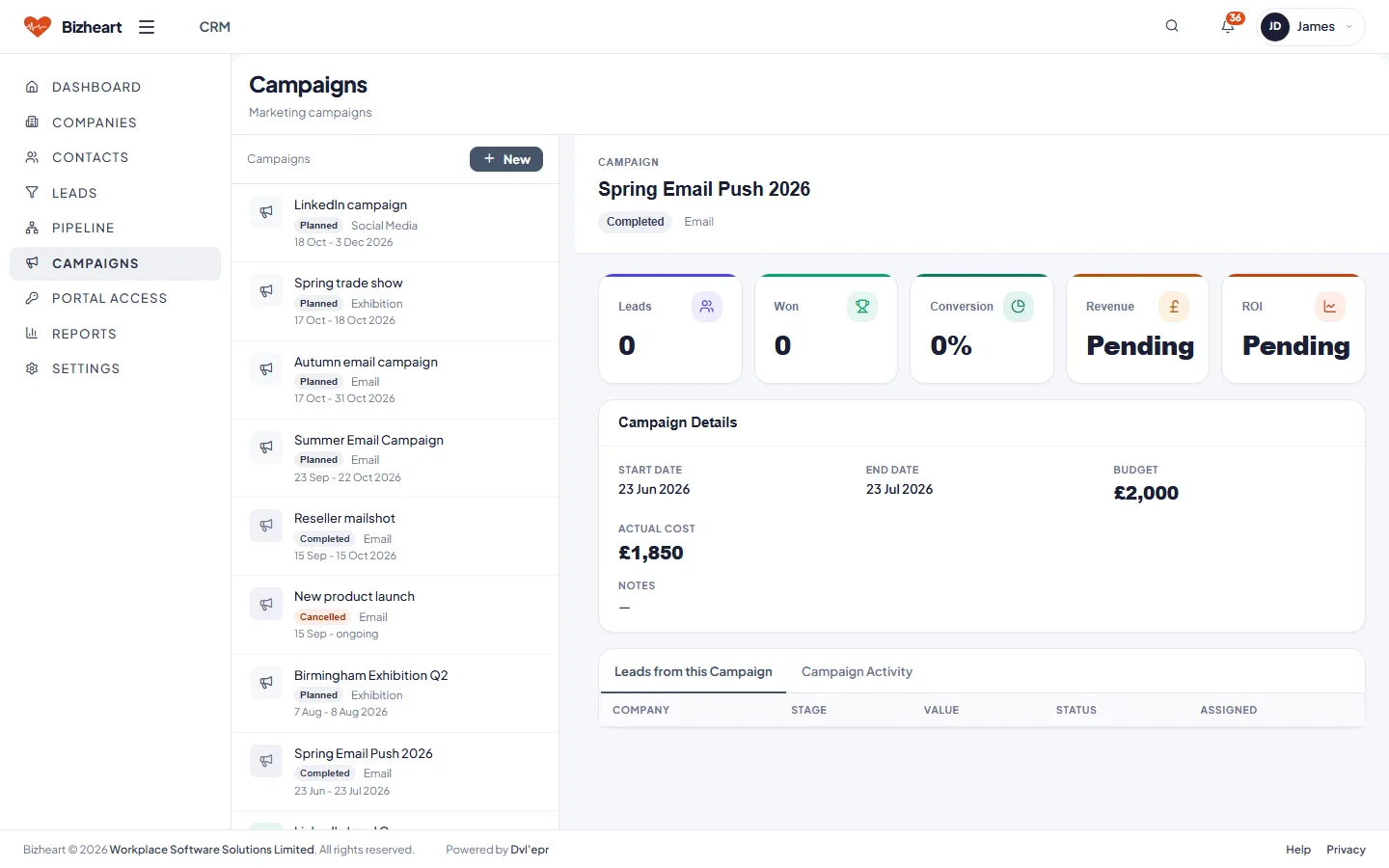Viewport: 1389px width, 868px height.
Task: Click the Reports chart icon
Action: coord(32,334)
